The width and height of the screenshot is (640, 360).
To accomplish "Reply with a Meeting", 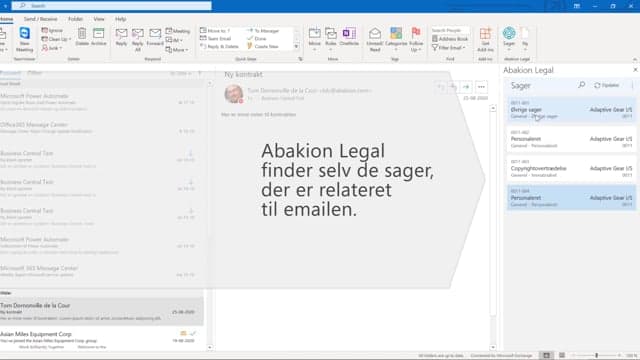I will [x=178, y=31].
